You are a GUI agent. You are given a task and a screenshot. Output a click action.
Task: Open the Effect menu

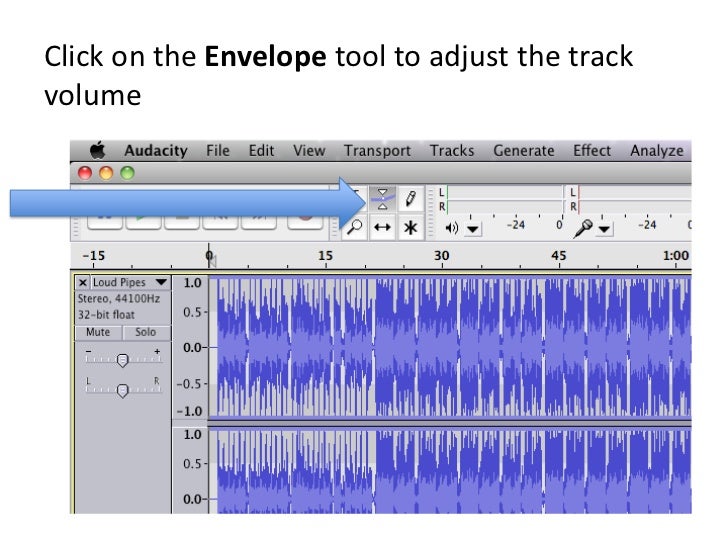click(x=592, y=150)
